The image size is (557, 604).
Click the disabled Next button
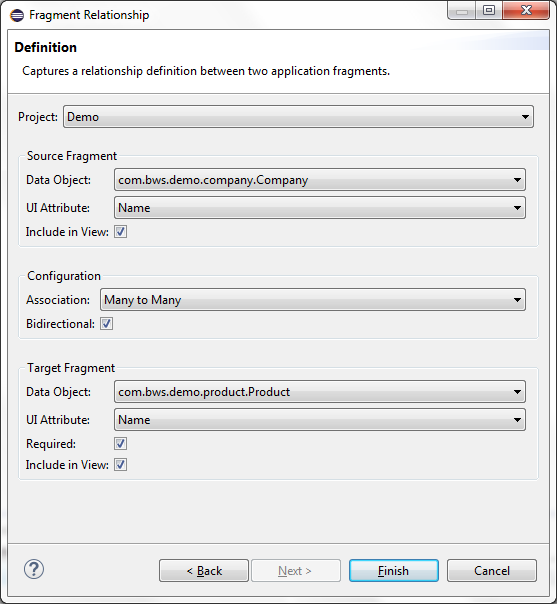[296, 570]
